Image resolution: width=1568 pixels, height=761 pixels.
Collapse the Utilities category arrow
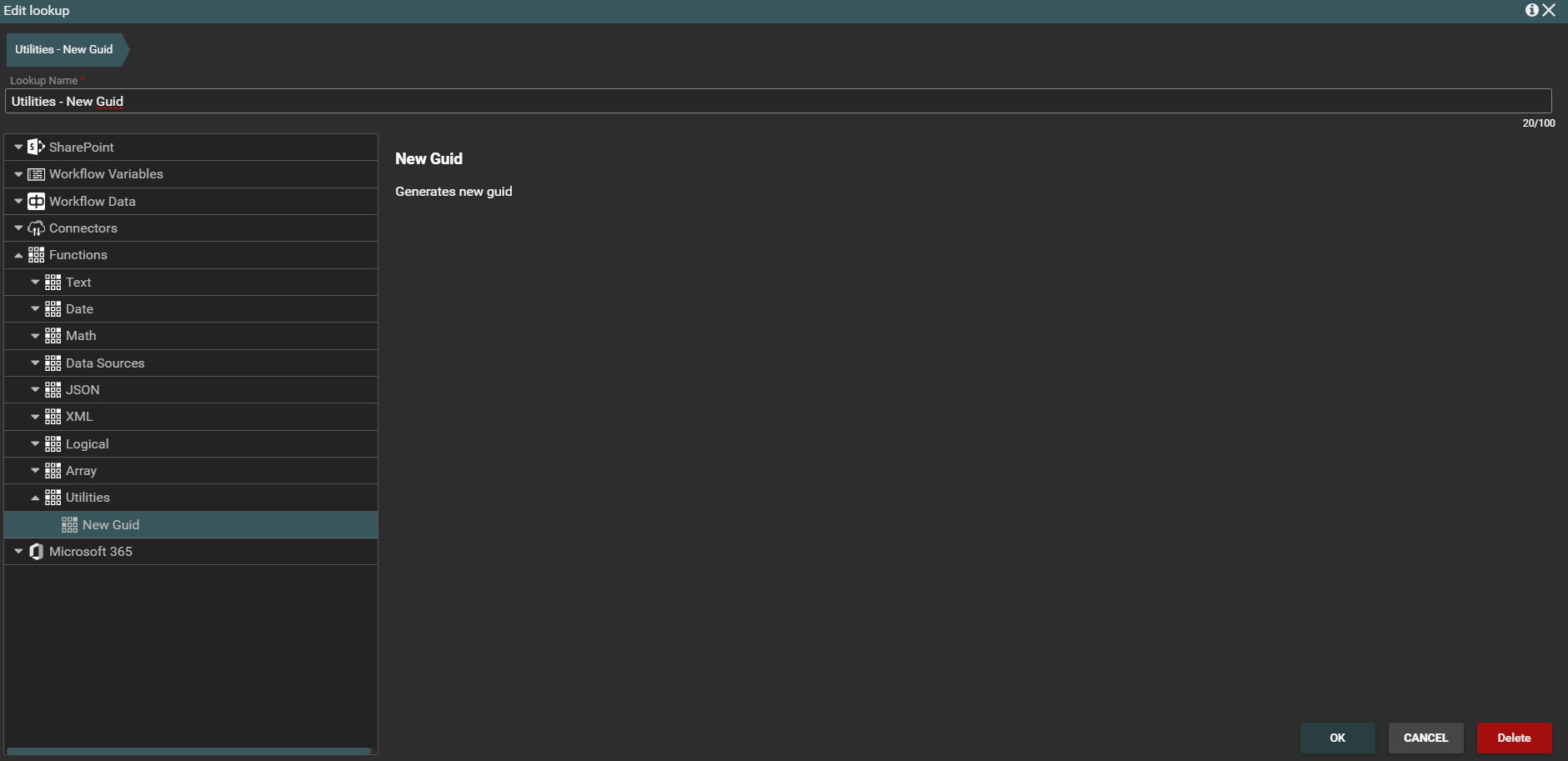(x=35, y=498)
